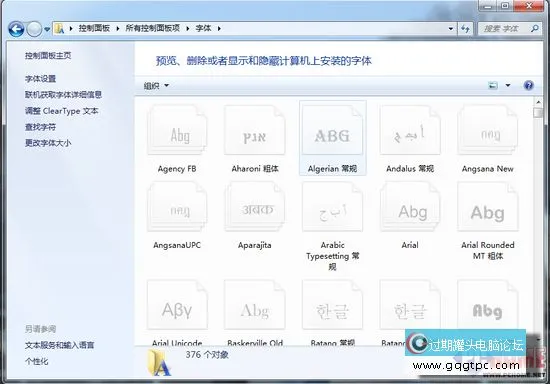Screen dimensions: 550x384
Task: Select the Batang 常规 font icon
Action: pyautogui.click(x=333, y=305)
